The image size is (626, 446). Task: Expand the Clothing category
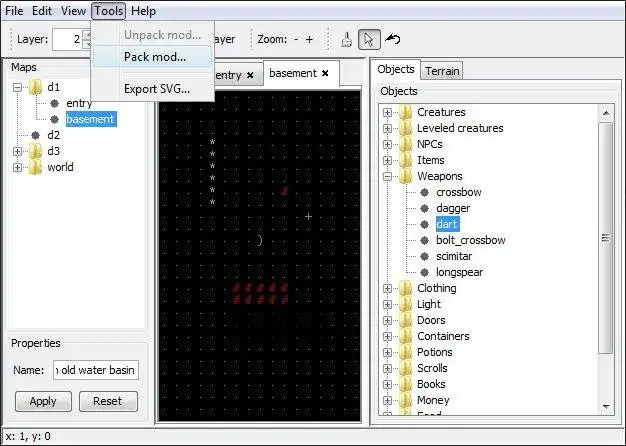pyautogui.click(x=387, y=288)
